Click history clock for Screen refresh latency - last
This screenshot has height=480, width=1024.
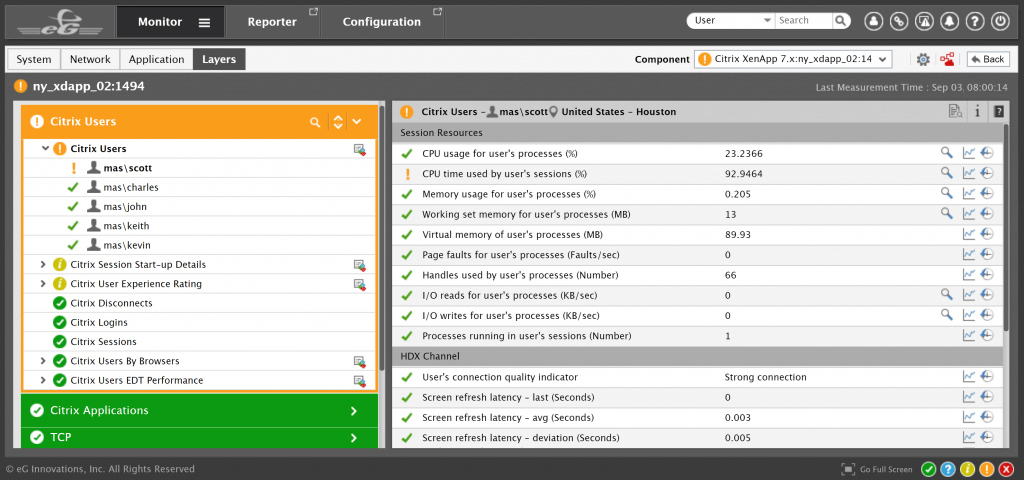987,396
